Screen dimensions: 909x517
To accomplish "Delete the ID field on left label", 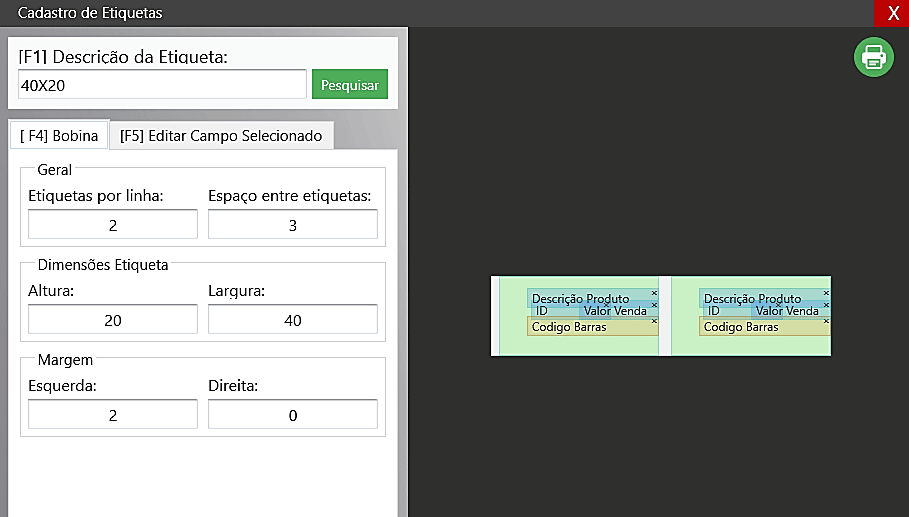I will tap(607, 305).
